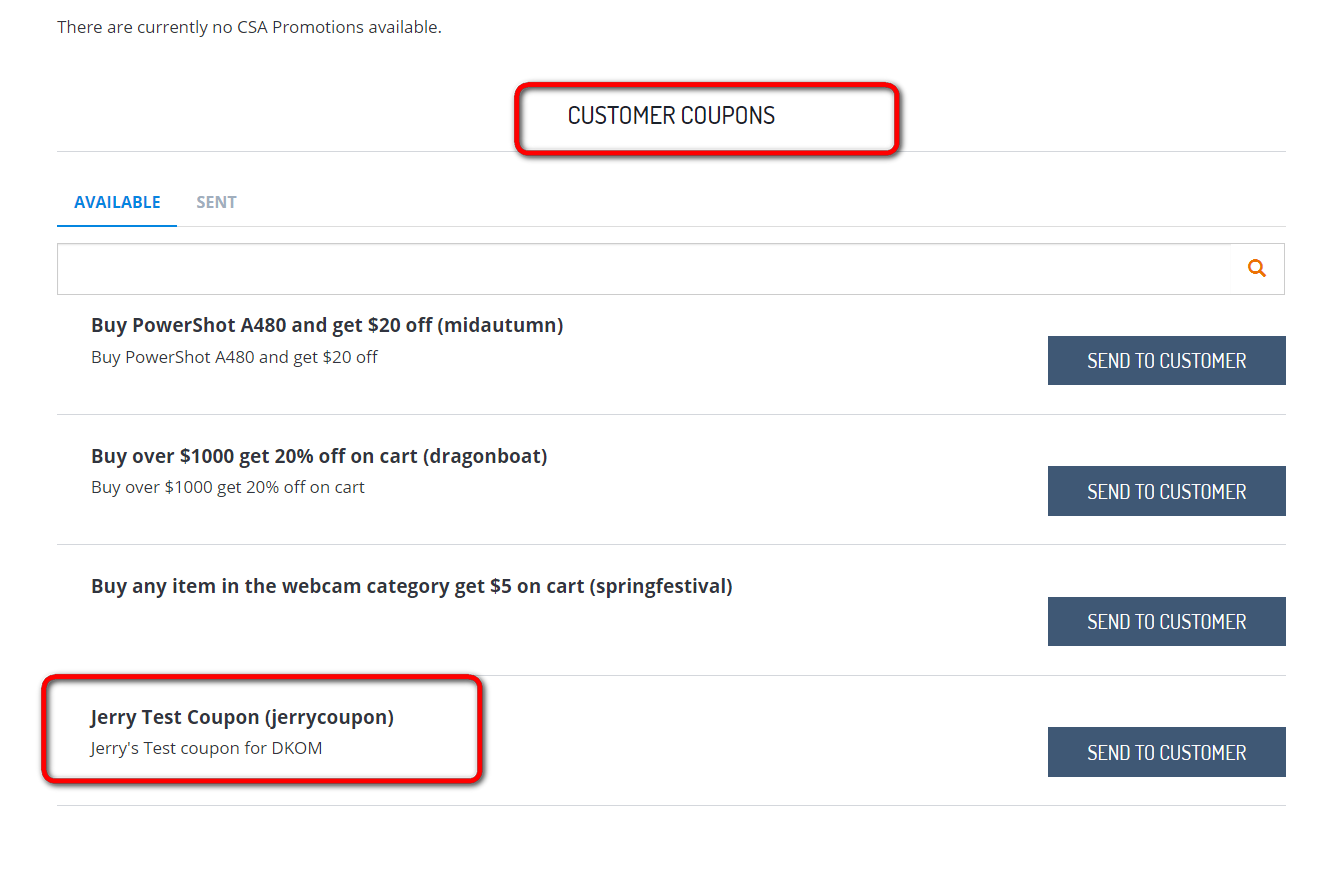Send the springfestival coupon to customer
The image size is (1330, 870).
point(1166,621)
